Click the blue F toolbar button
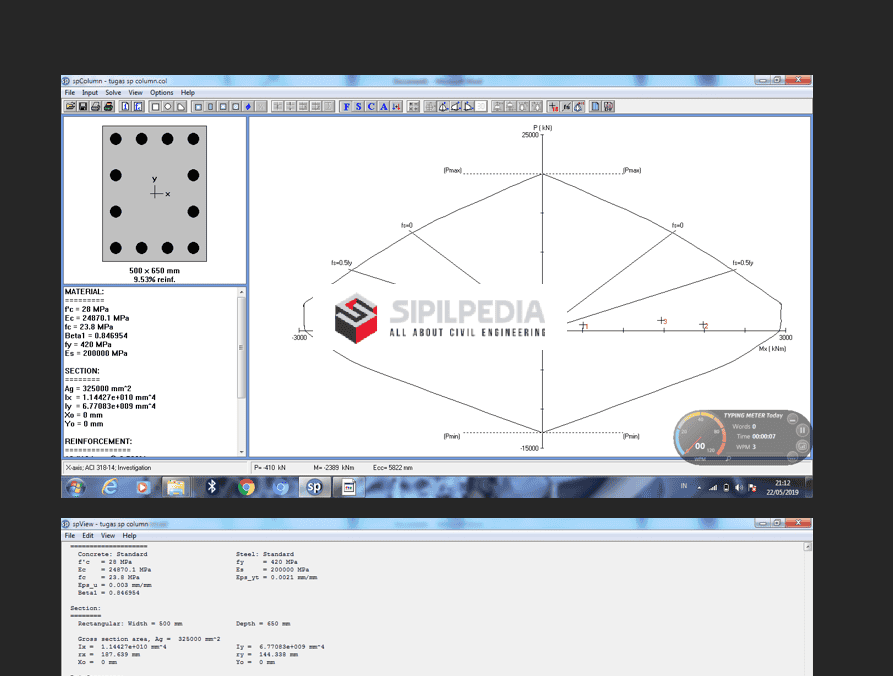 (347, 106)
